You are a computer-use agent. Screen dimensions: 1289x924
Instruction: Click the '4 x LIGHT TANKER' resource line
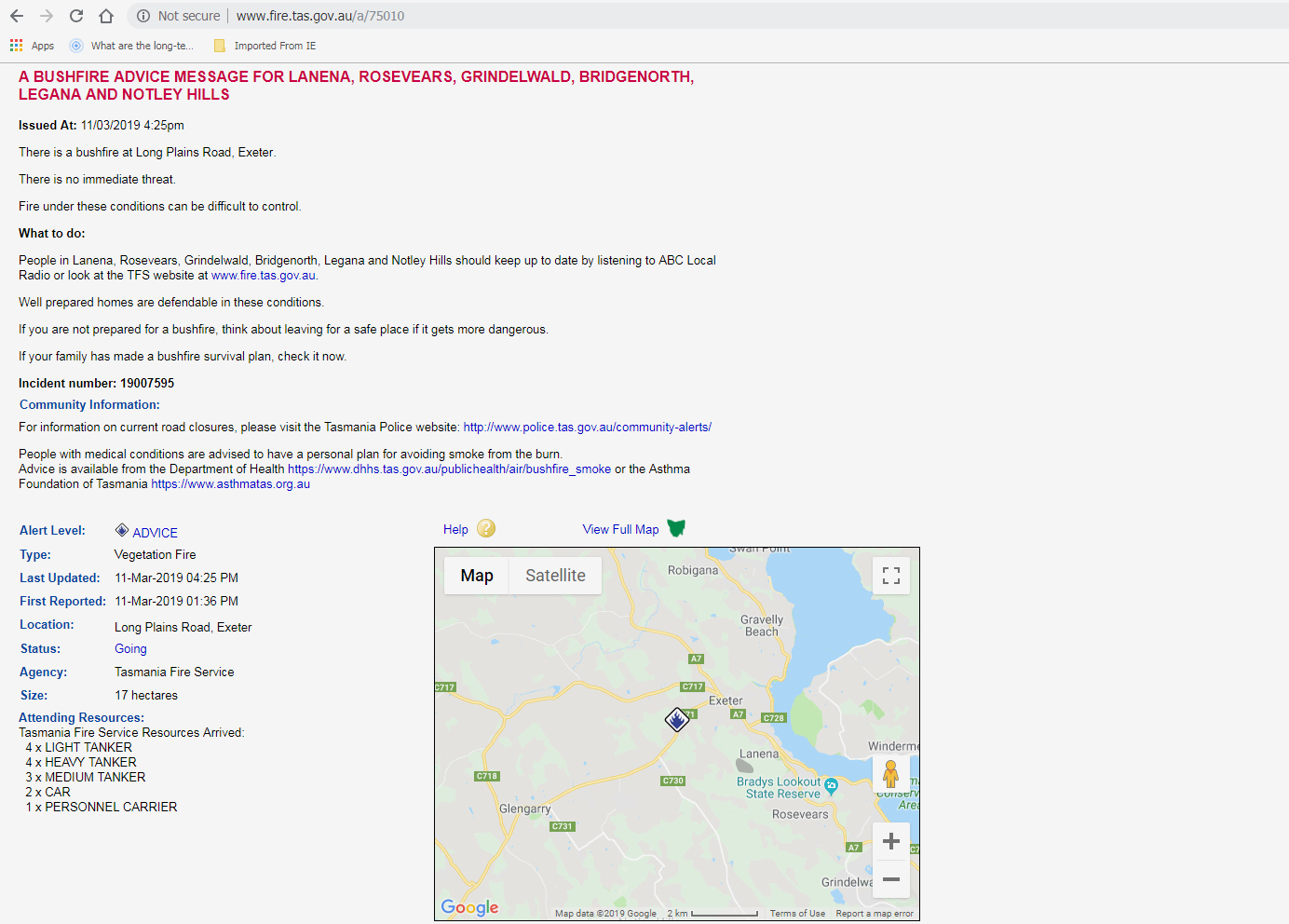tap(79, 748)
